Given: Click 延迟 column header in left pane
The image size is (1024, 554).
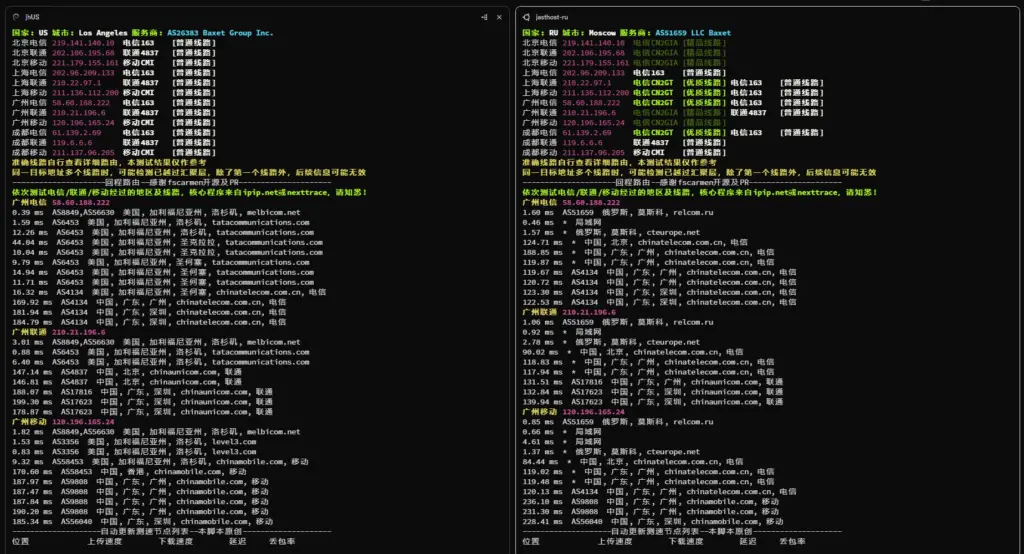Looking at the screenshot, I should (x=237, y=542).
